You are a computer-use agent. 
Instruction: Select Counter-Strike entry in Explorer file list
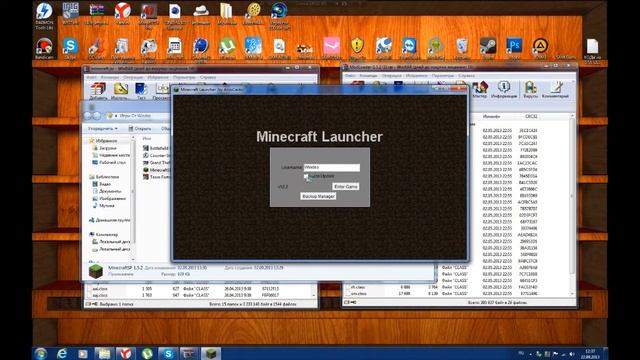156,156
